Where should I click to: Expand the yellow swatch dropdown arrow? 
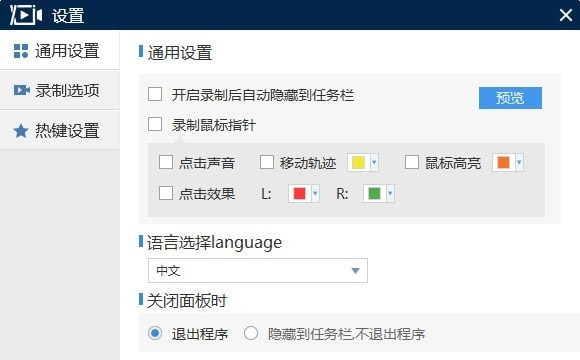click(x=374, y=162)
